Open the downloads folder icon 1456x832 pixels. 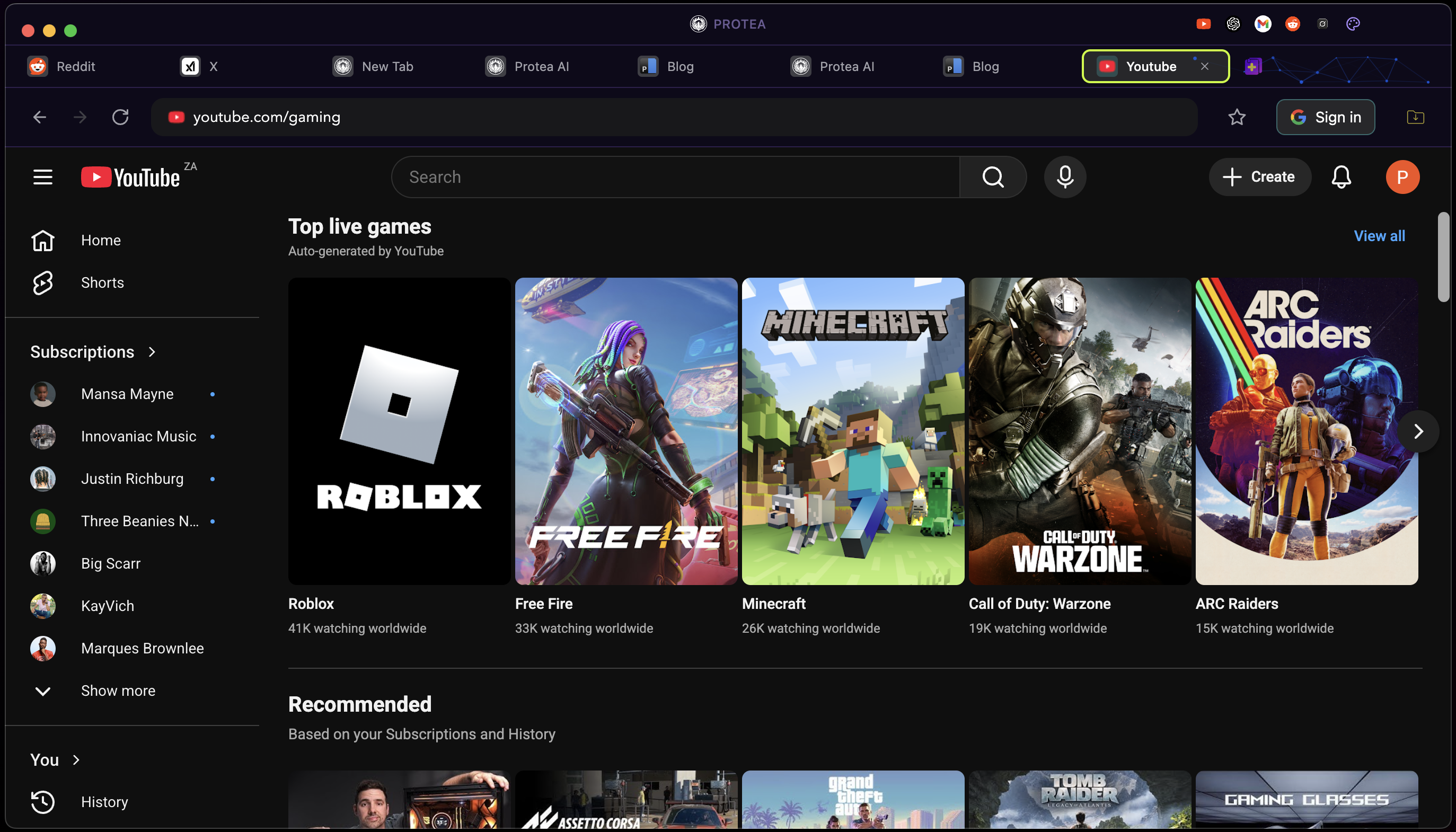pyautogui.click(x=1415, y=117)
